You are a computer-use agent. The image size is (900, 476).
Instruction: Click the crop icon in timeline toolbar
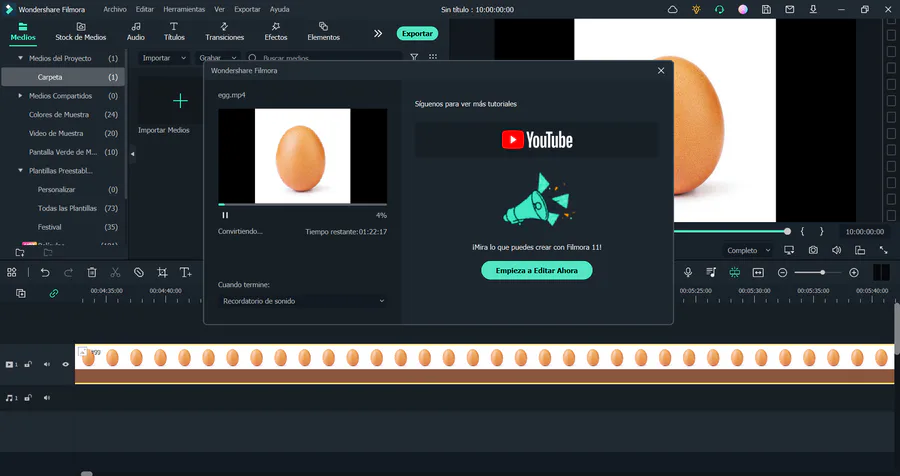click(x=162, y=273)
